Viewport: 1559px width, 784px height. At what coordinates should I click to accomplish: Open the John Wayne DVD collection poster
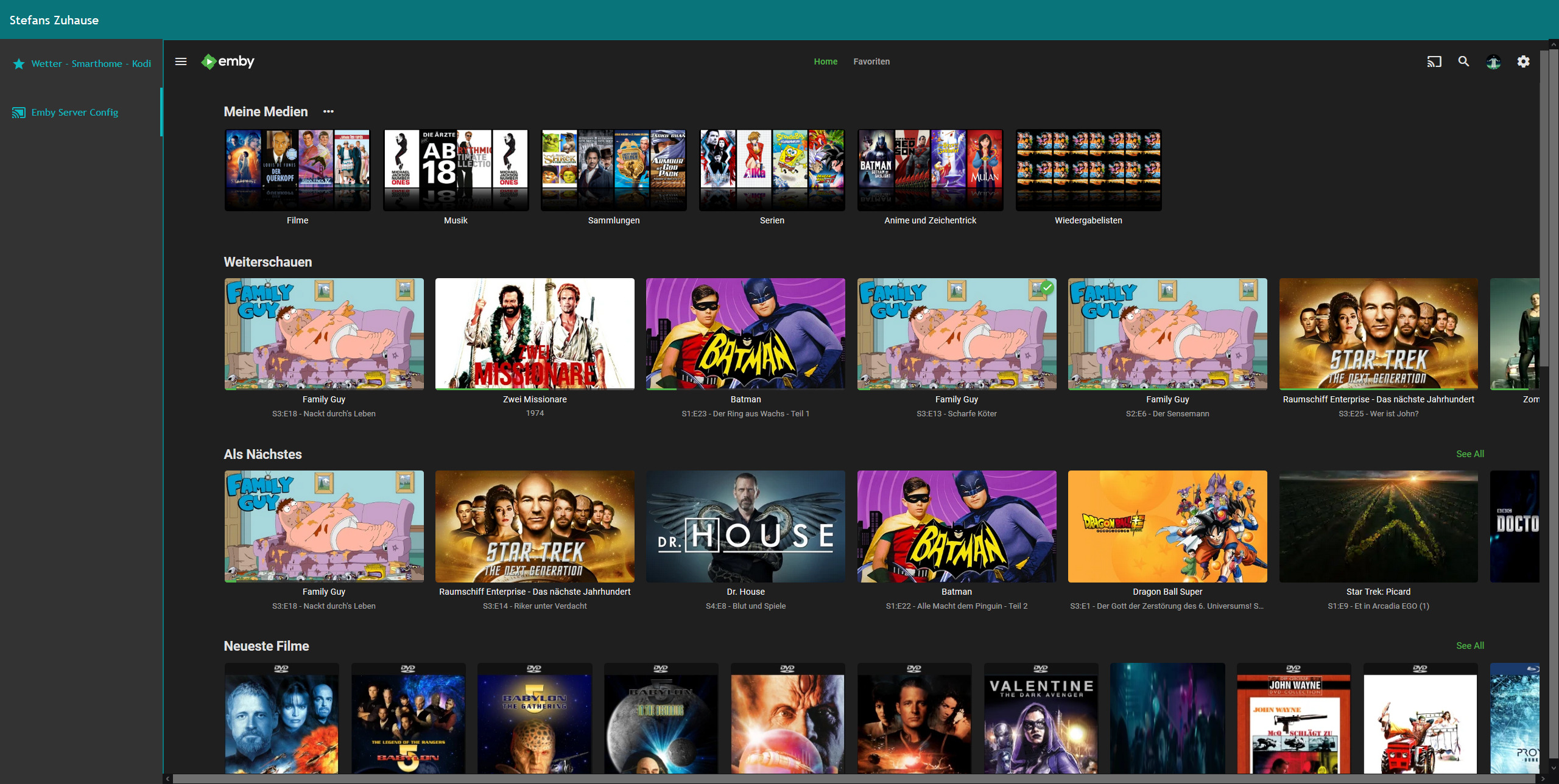1293,718
